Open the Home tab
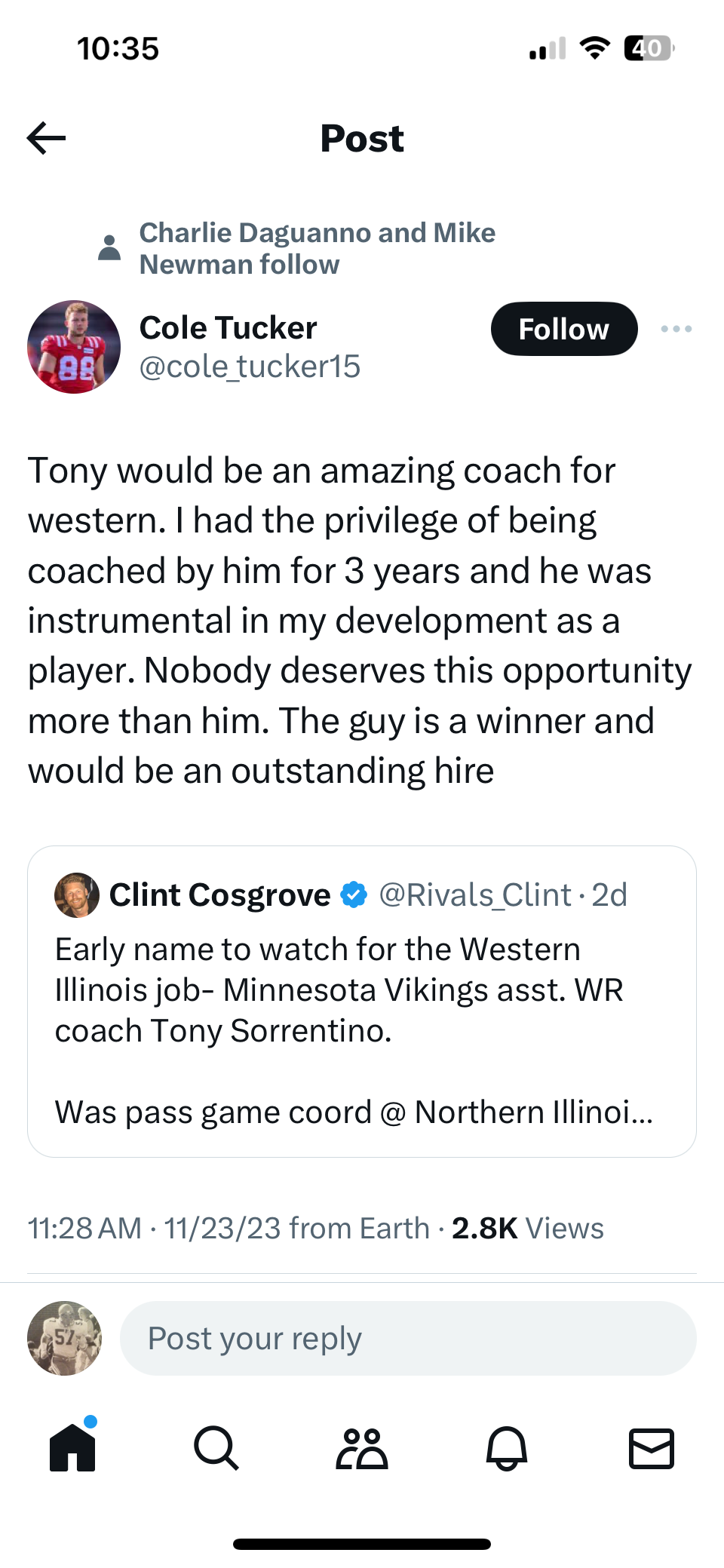 click(x=72, y=1447)
